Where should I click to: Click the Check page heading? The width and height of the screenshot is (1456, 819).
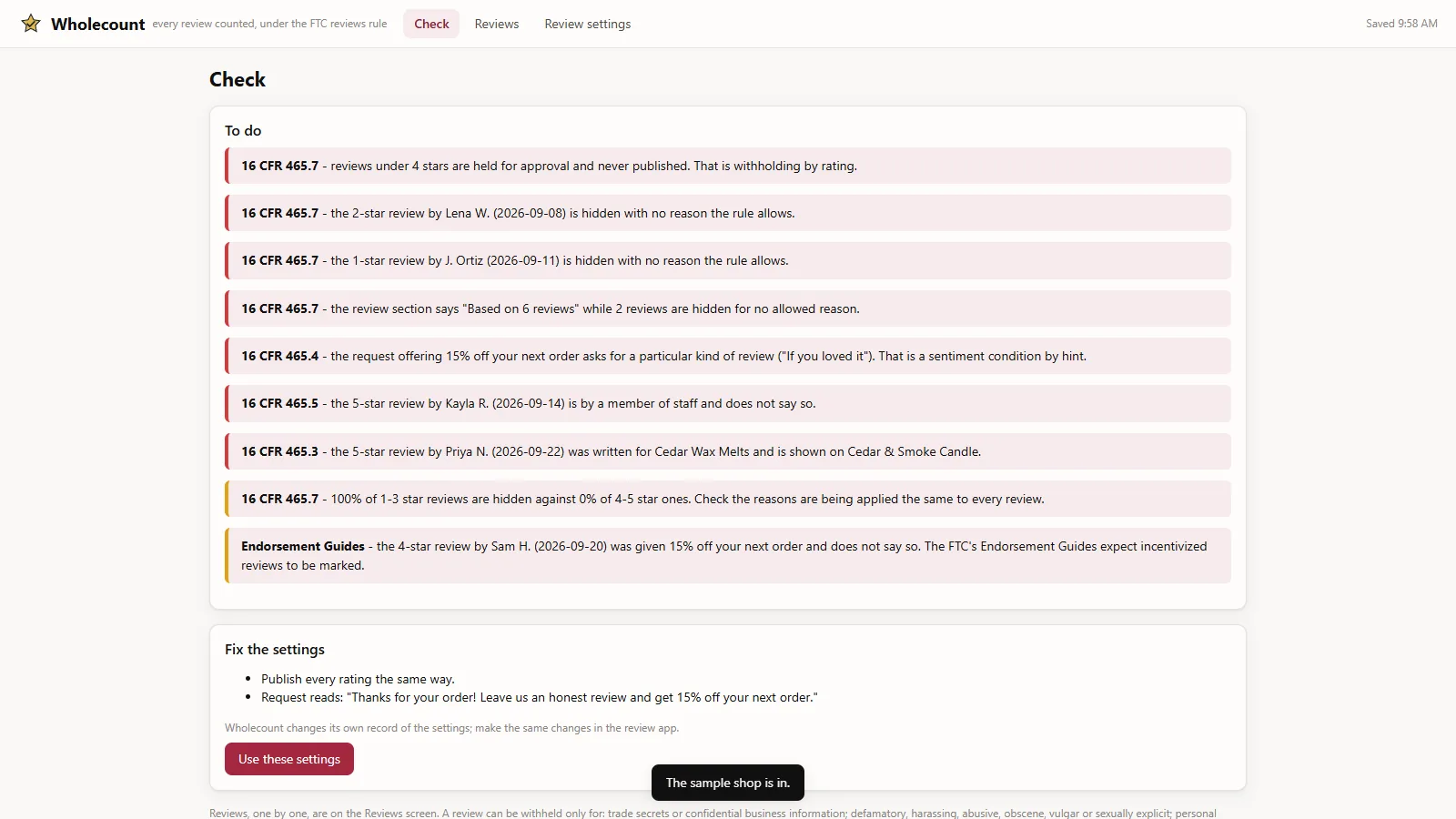(x=238, y=79)
